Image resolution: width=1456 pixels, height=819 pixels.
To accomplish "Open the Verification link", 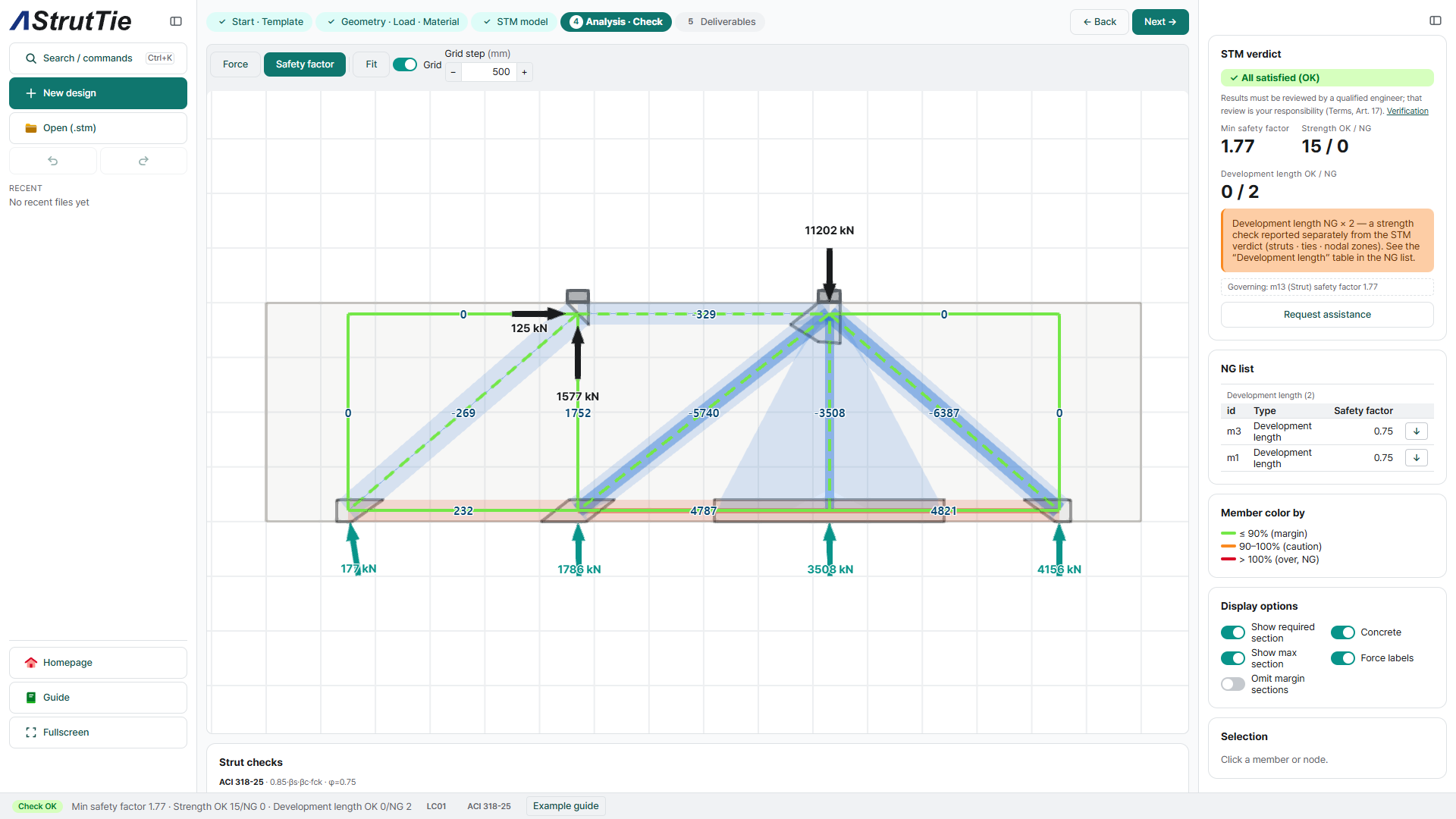I will [x=1407, y=111].
